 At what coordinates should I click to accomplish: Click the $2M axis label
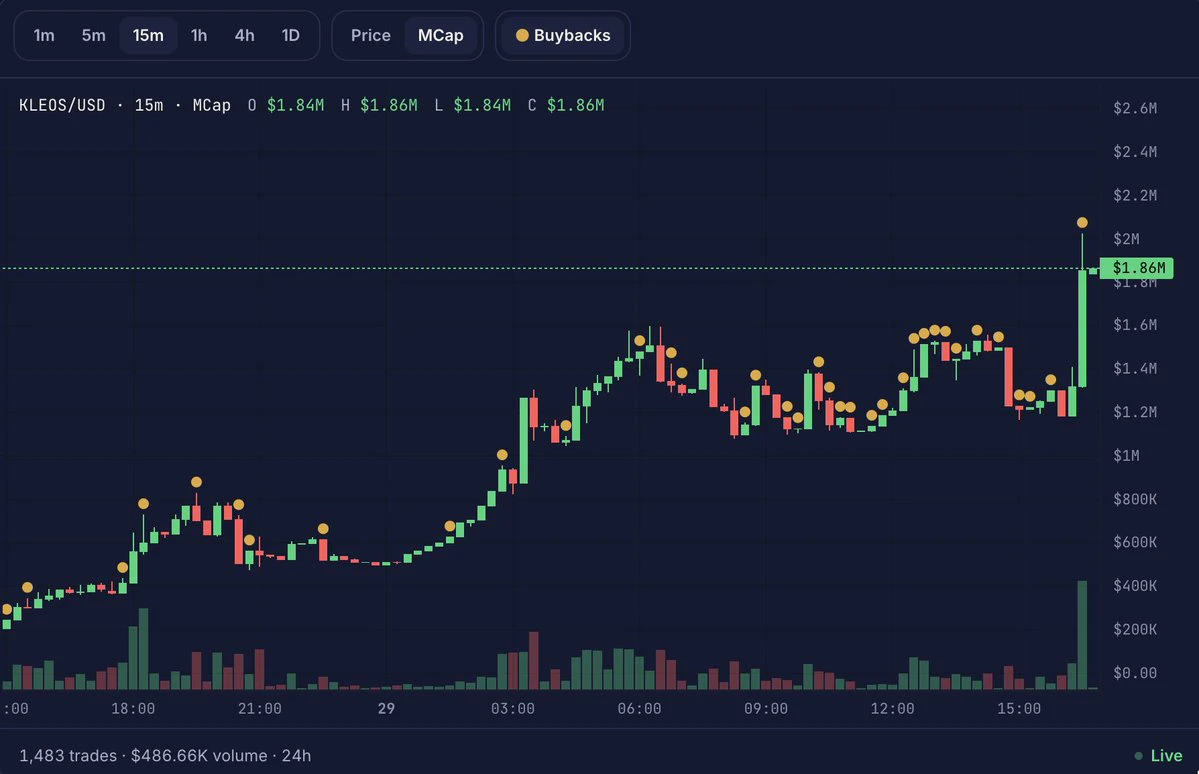coord(1126,239)
